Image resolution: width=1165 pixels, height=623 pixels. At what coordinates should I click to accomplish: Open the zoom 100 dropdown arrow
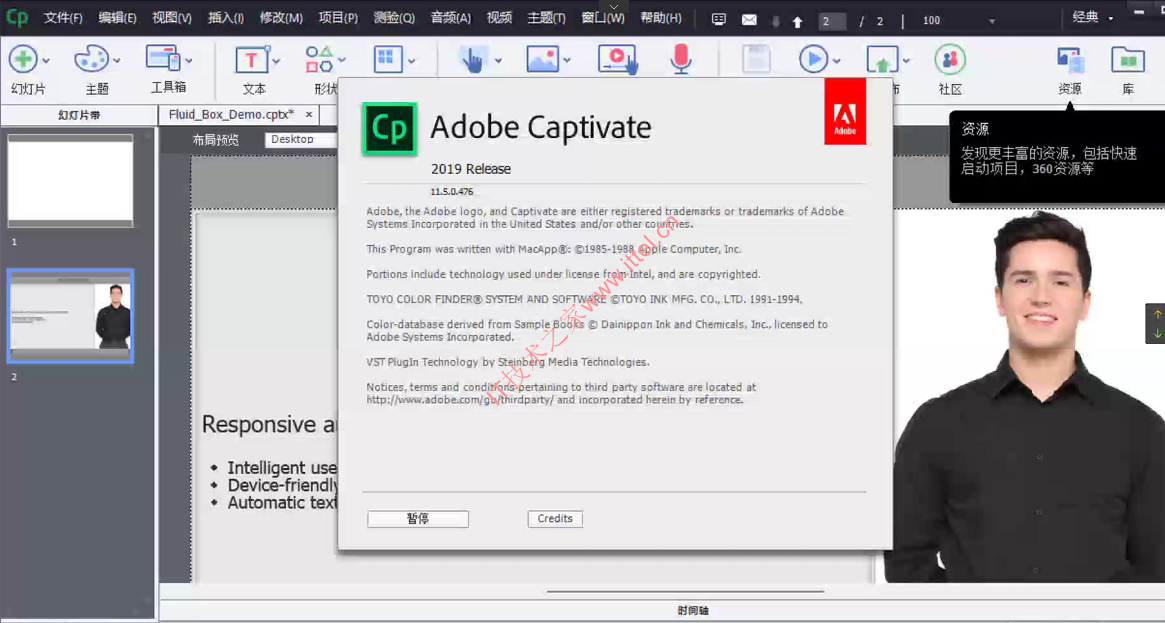pos(992,22)
